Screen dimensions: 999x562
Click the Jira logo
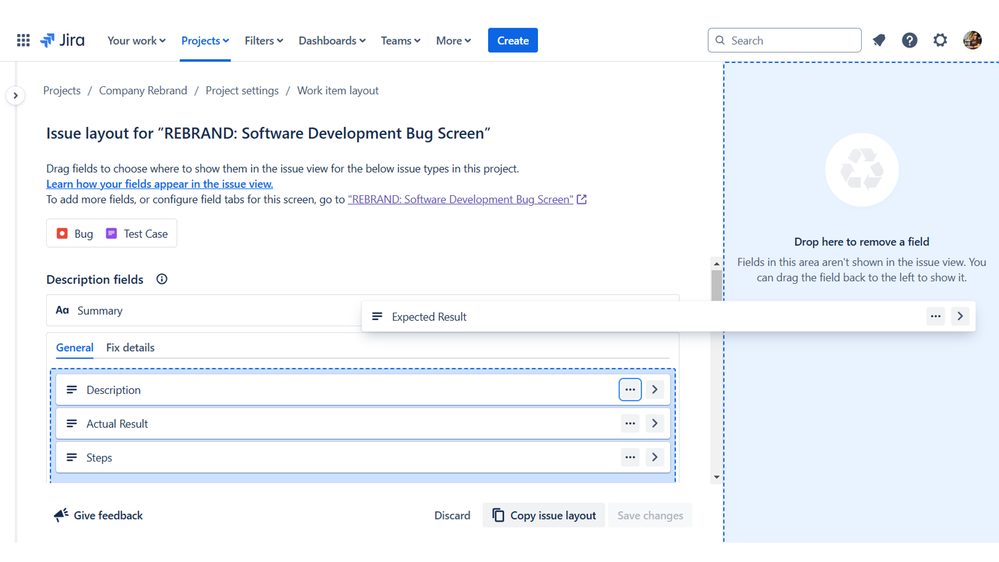pos(62,41)
